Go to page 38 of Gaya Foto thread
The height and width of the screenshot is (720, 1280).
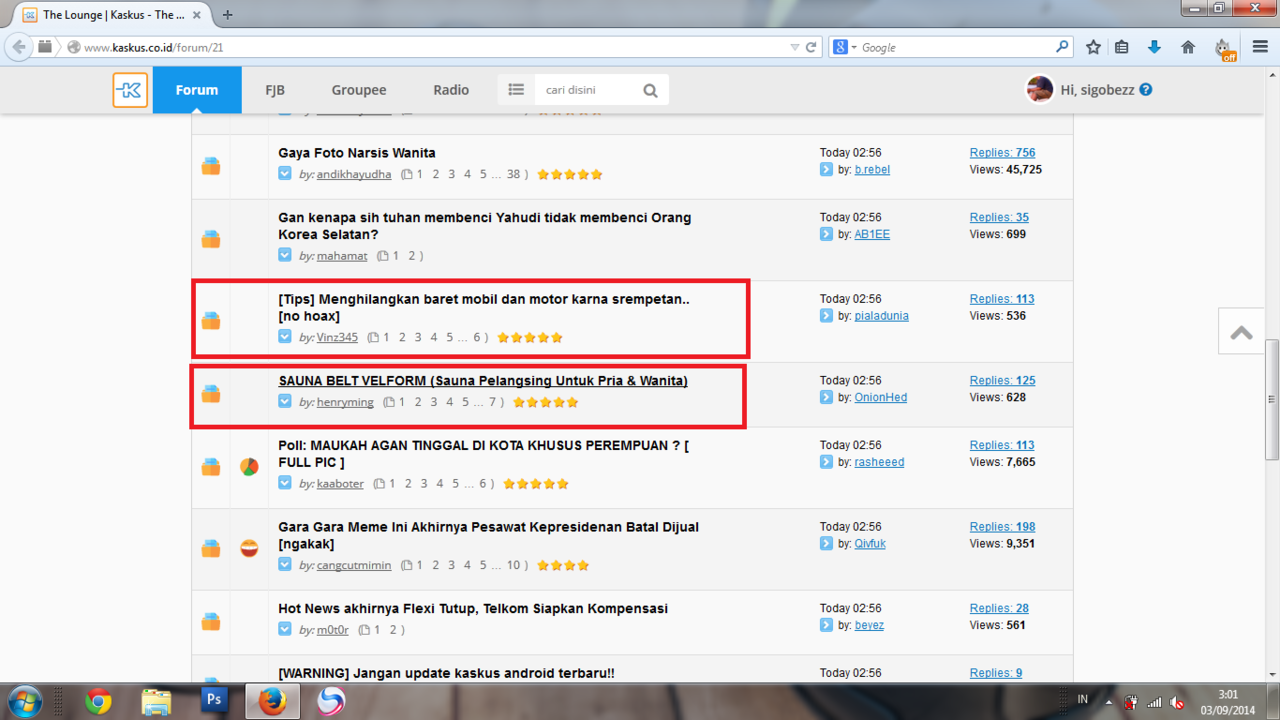514,174
